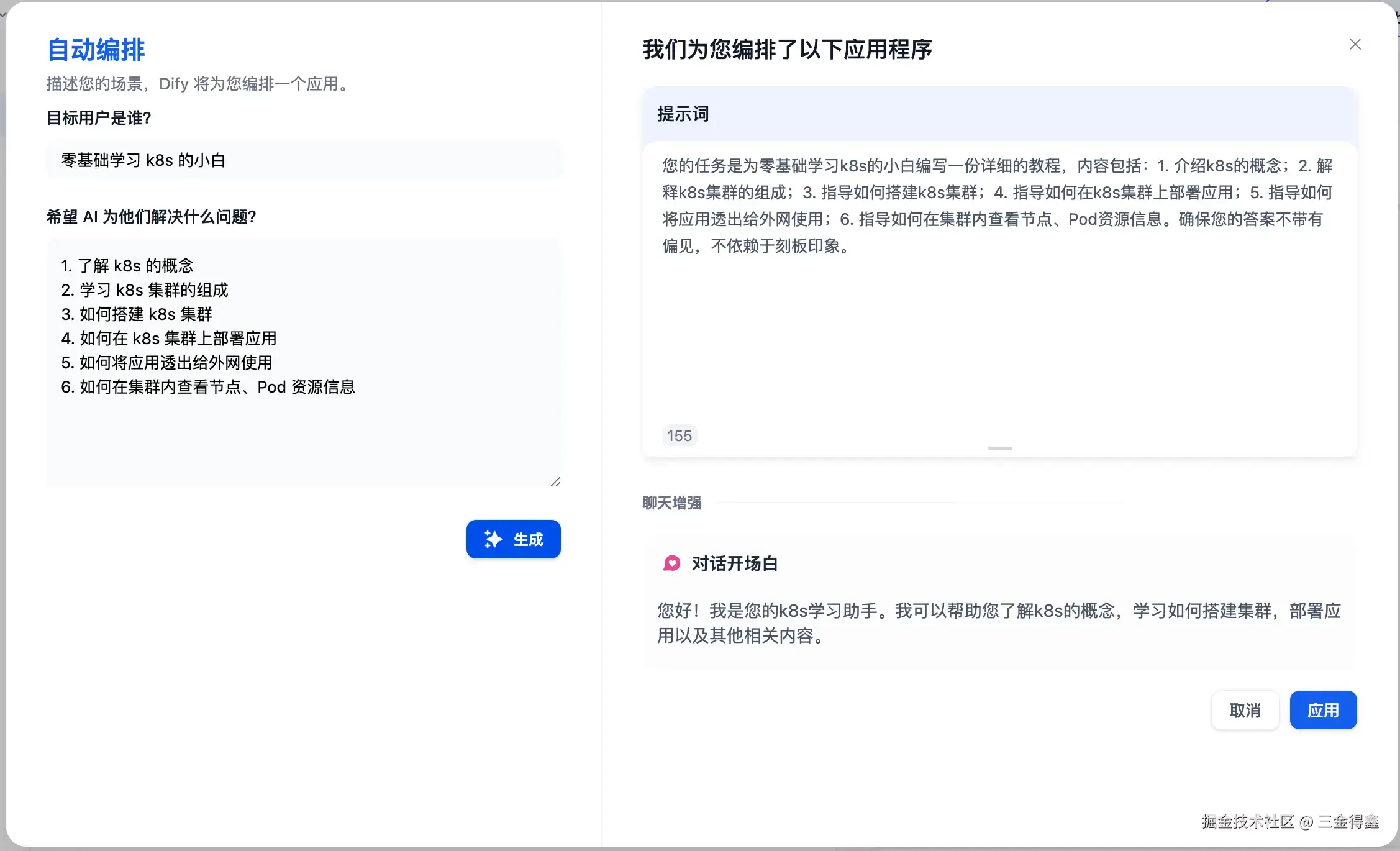The width and height of the screenshot is (1400, 851).
Task: Click the 生成 button label
Action: tap(528, 539)
